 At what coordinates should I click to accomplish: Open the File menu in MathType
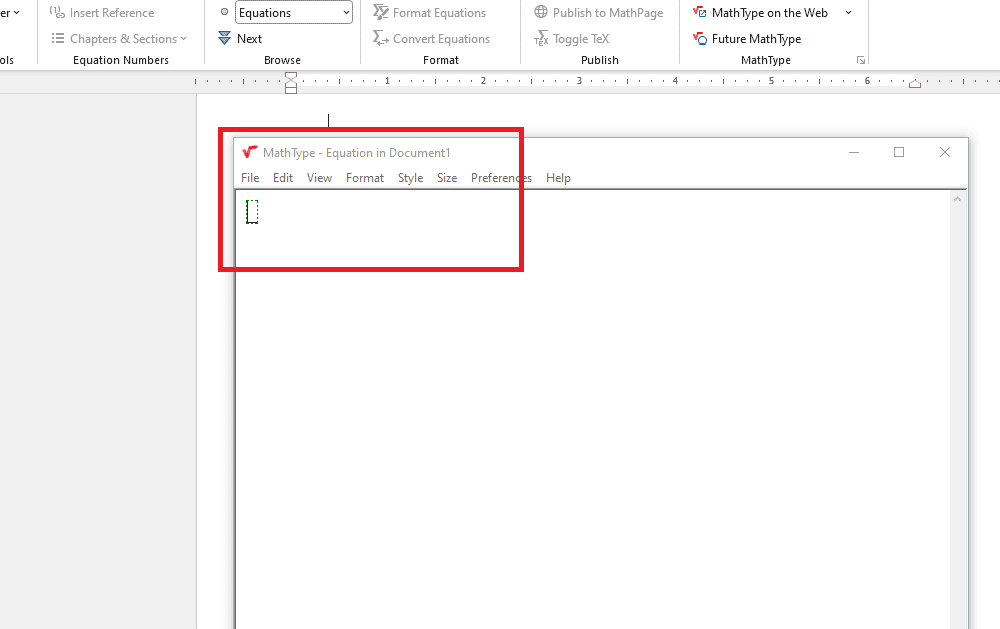[250, 178]
